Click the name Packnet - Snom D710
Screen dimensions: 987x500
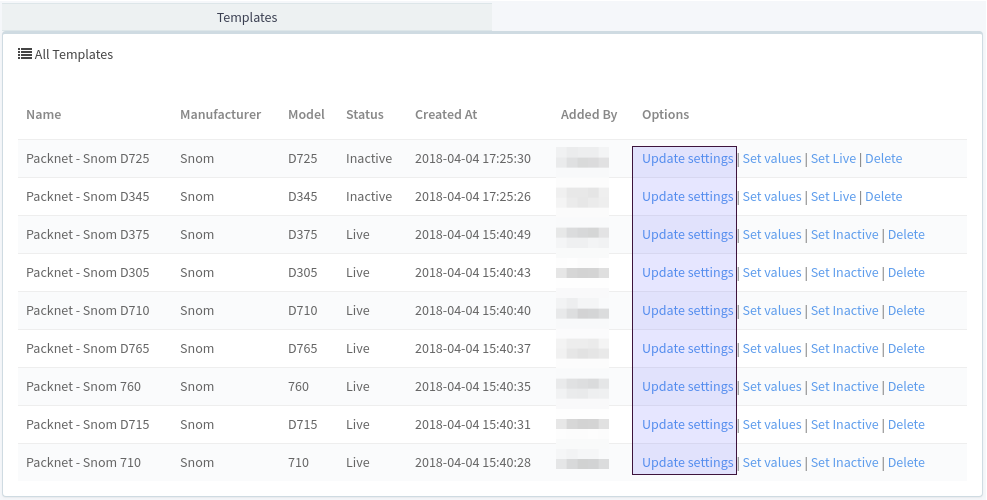click(x=87, y=310)
